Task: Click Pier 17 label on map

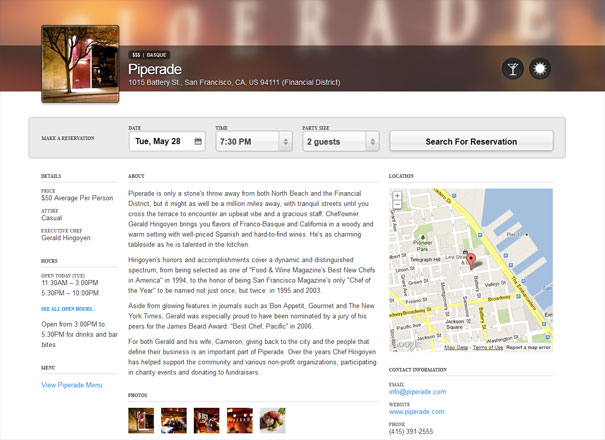Action: 515,235
